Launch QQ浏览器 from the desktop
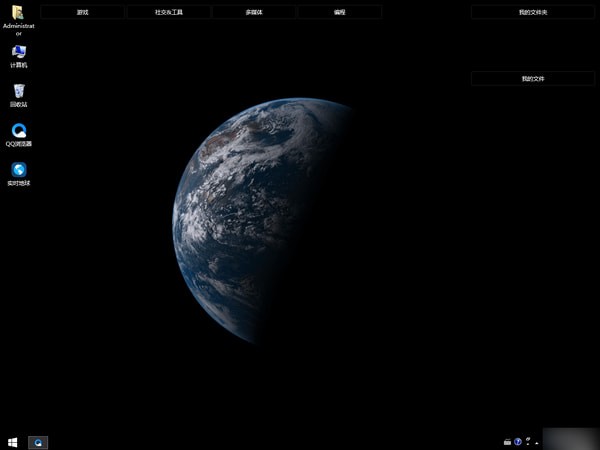600x450 pixels. (x=18, y=131)
